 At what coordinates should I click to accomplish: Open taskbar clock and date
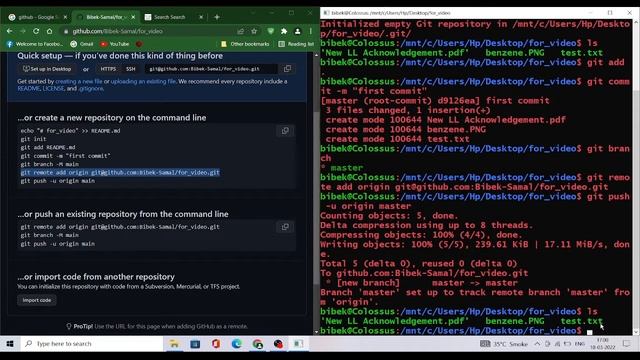point(602,344)
